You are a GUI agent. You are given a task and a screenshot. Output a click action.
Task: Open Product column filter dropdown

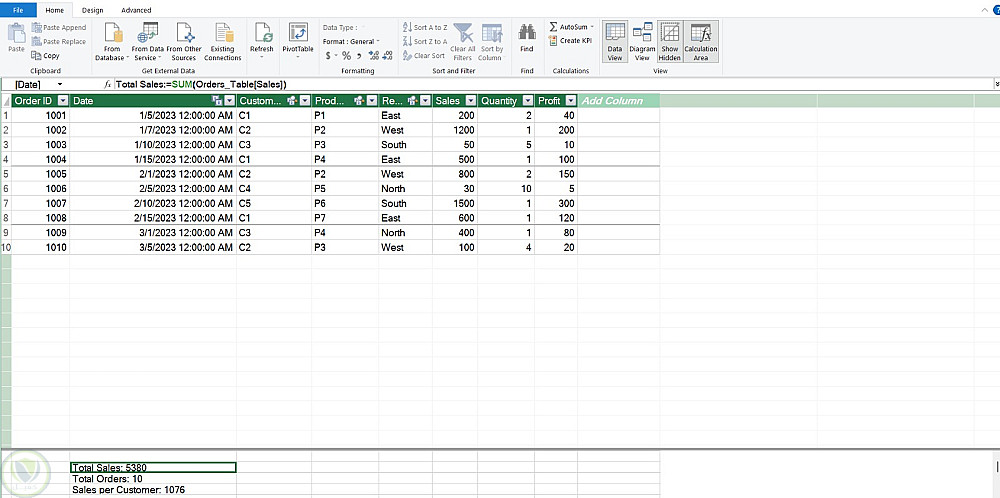(x=371, y=101)
